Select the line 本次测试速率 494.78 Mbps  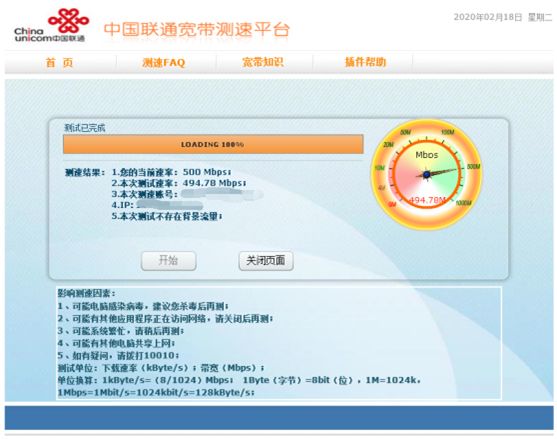click(179, 183)
